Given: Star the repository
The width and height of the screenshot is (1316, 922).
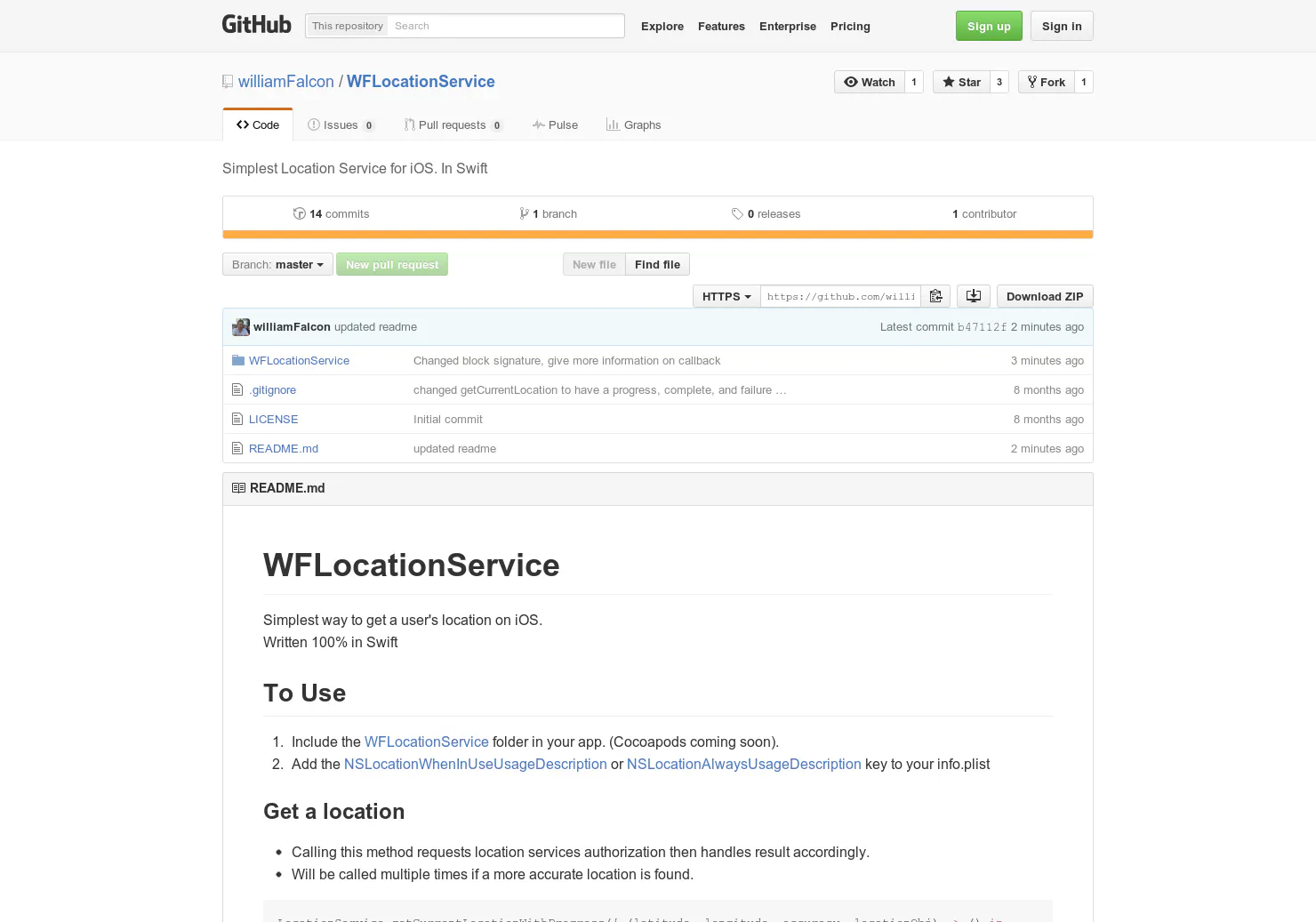Looking at the screenshot, I should pyautogui.click(x=961, y=82).
